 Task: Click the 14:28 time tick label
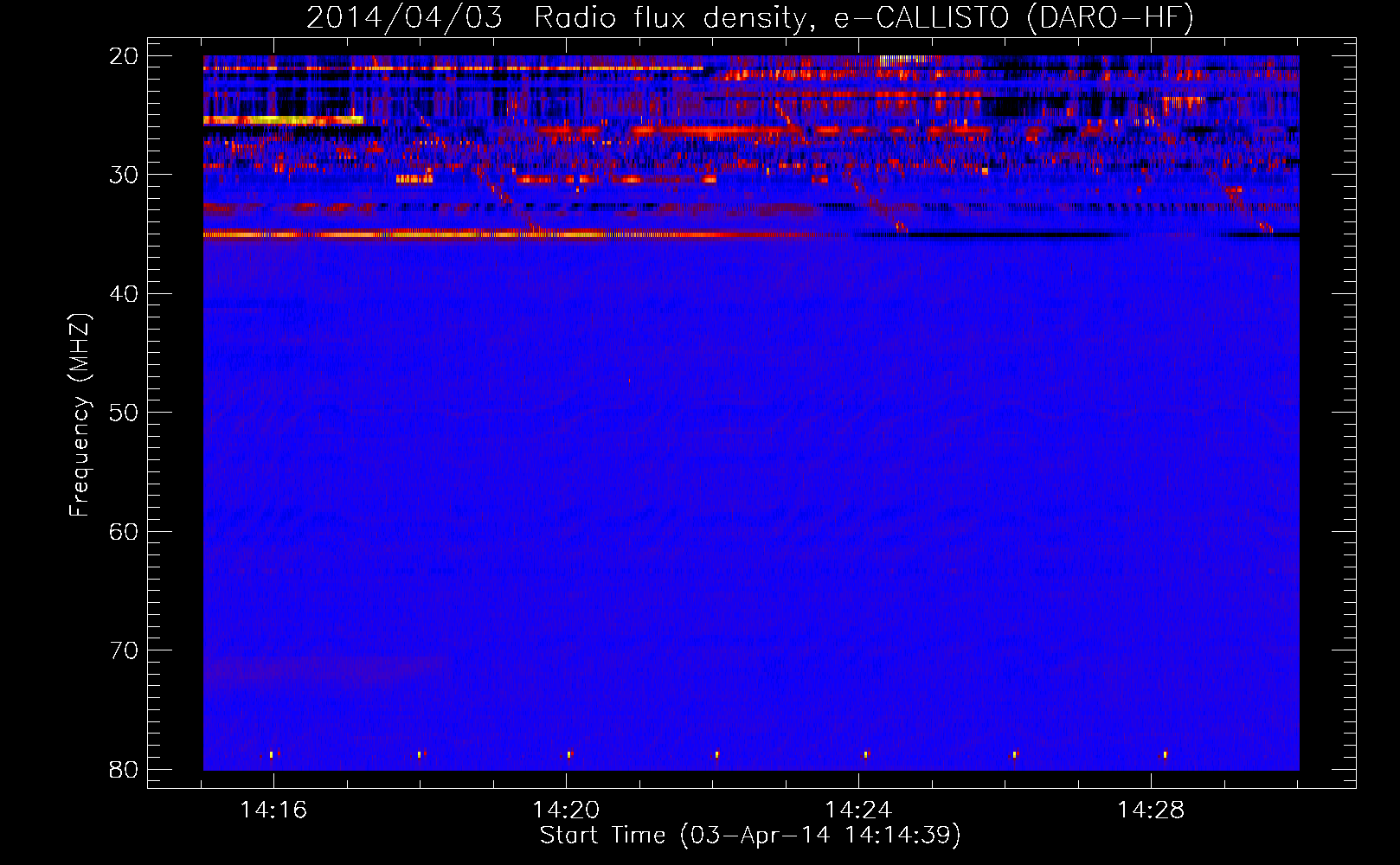point(1151,811)
